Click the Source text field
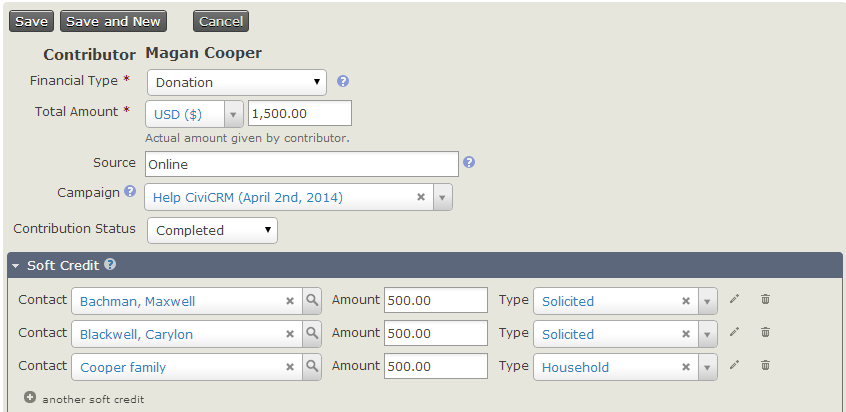The width and height of the screenshot is (846, 412). pos(301,163)
